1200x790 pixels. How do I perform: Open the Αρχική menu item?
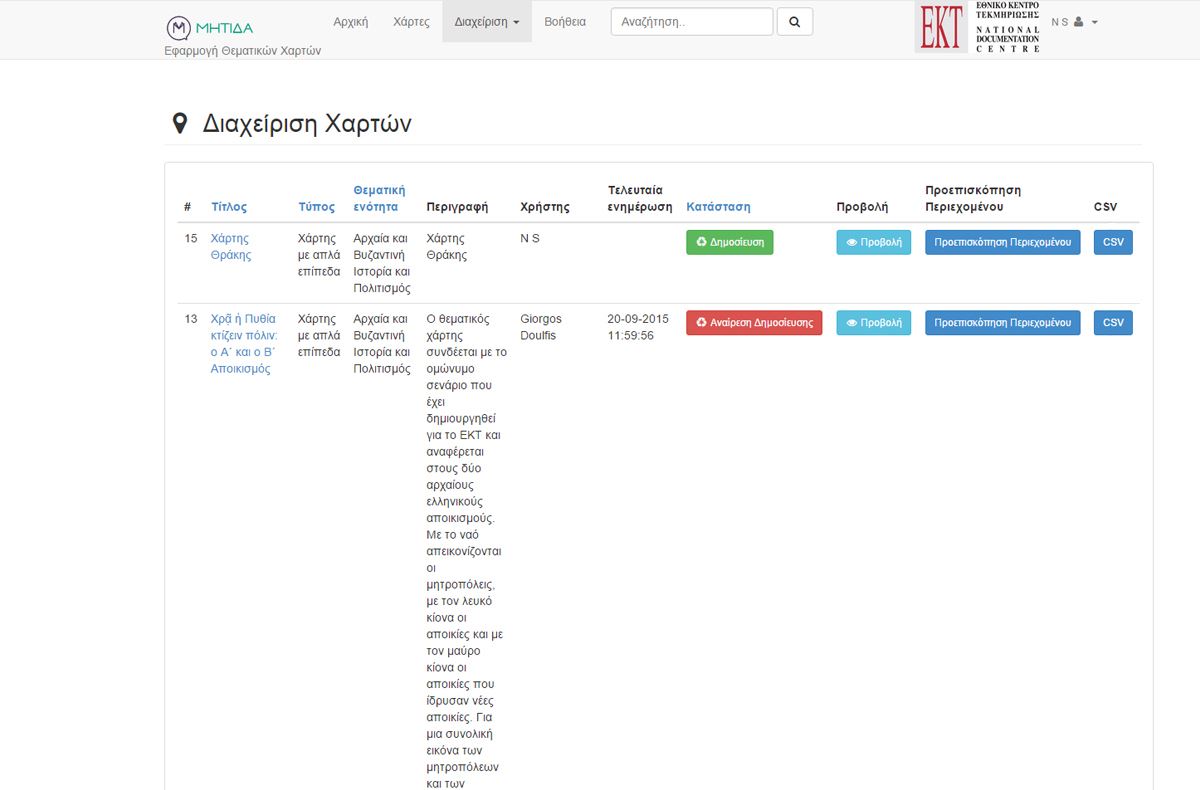coord(350,22)
